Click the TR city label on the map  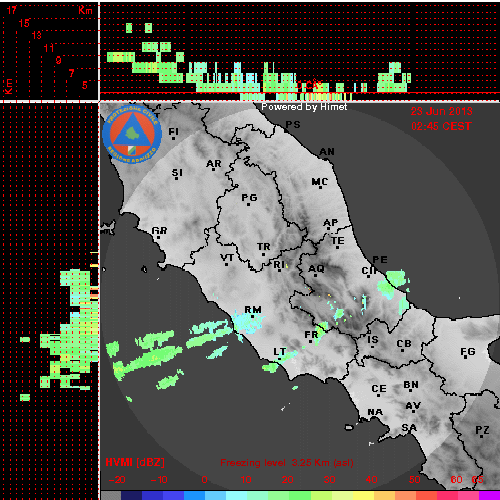click(264, 247)
